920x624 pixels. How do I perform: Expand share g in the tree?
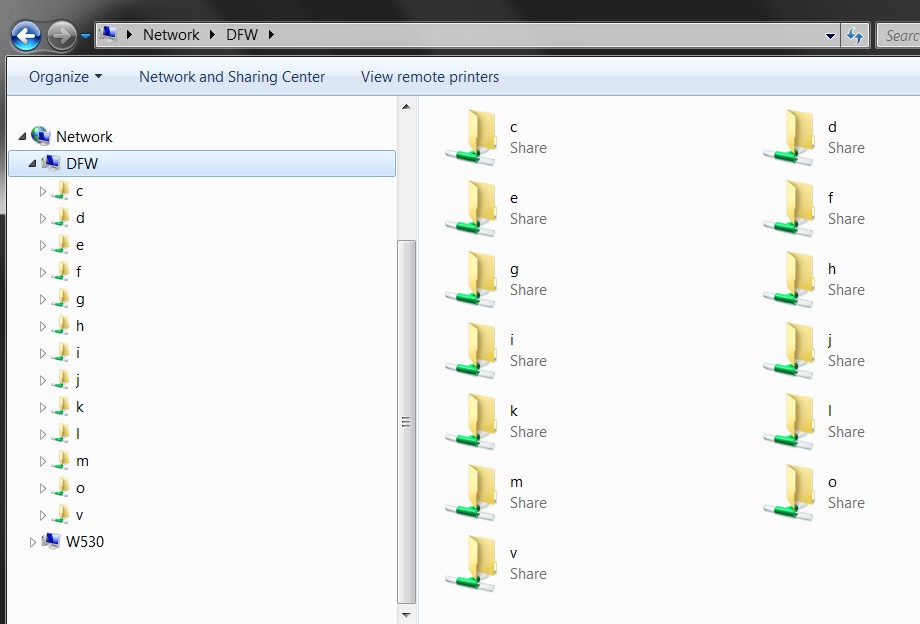coord(42,299)
